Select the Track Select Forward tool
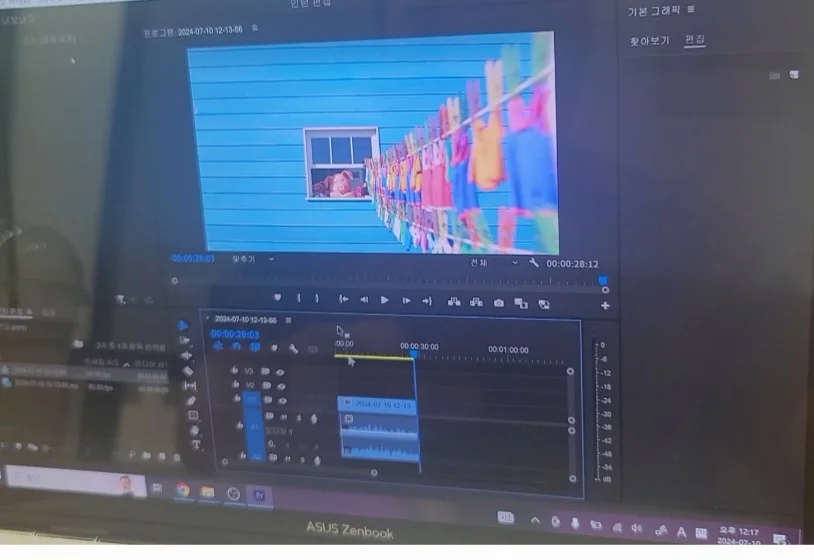This screenshot has width=814, height=560. (x=184, y=340)
